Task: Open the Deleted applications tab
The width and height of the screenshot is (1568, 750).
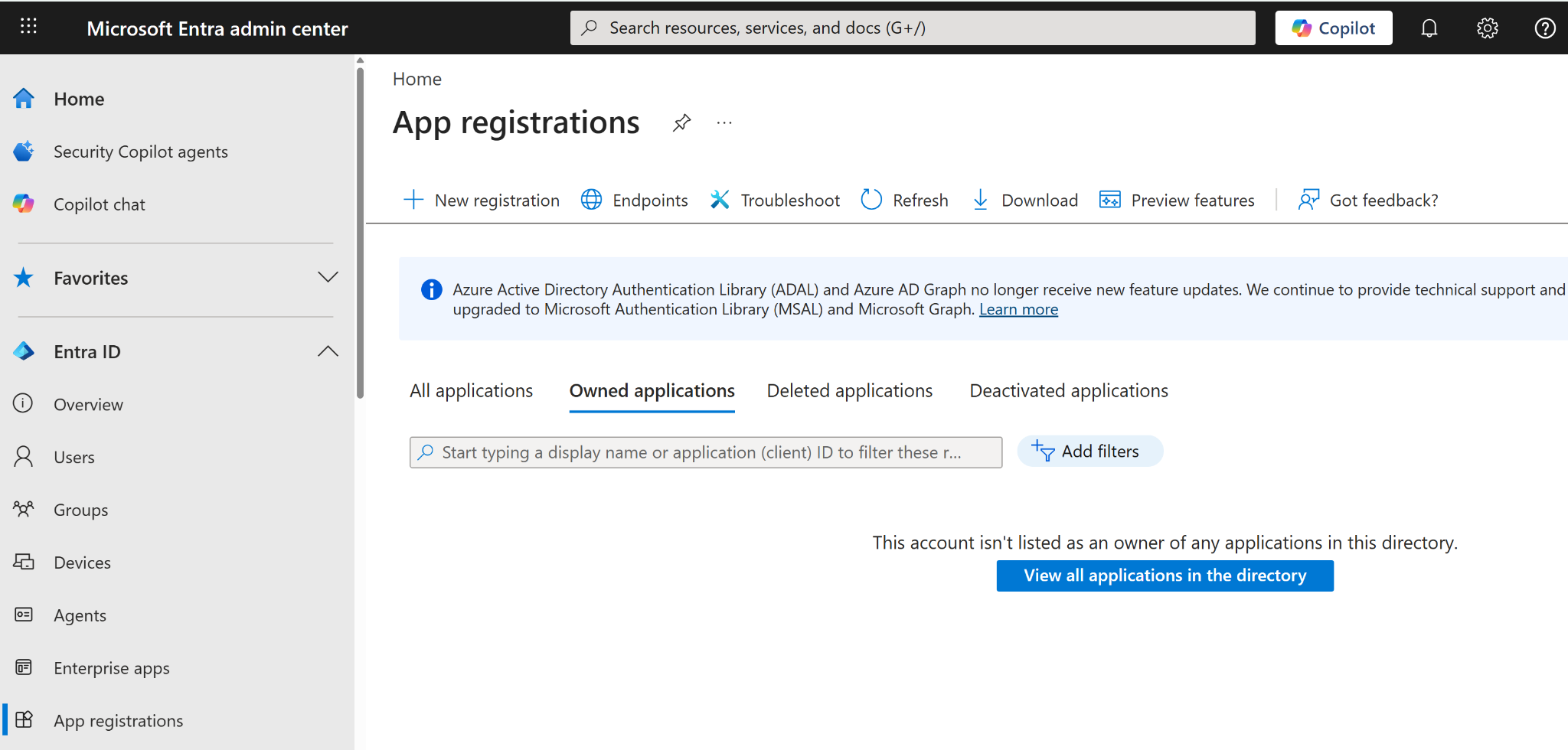Action: (850, 391)
